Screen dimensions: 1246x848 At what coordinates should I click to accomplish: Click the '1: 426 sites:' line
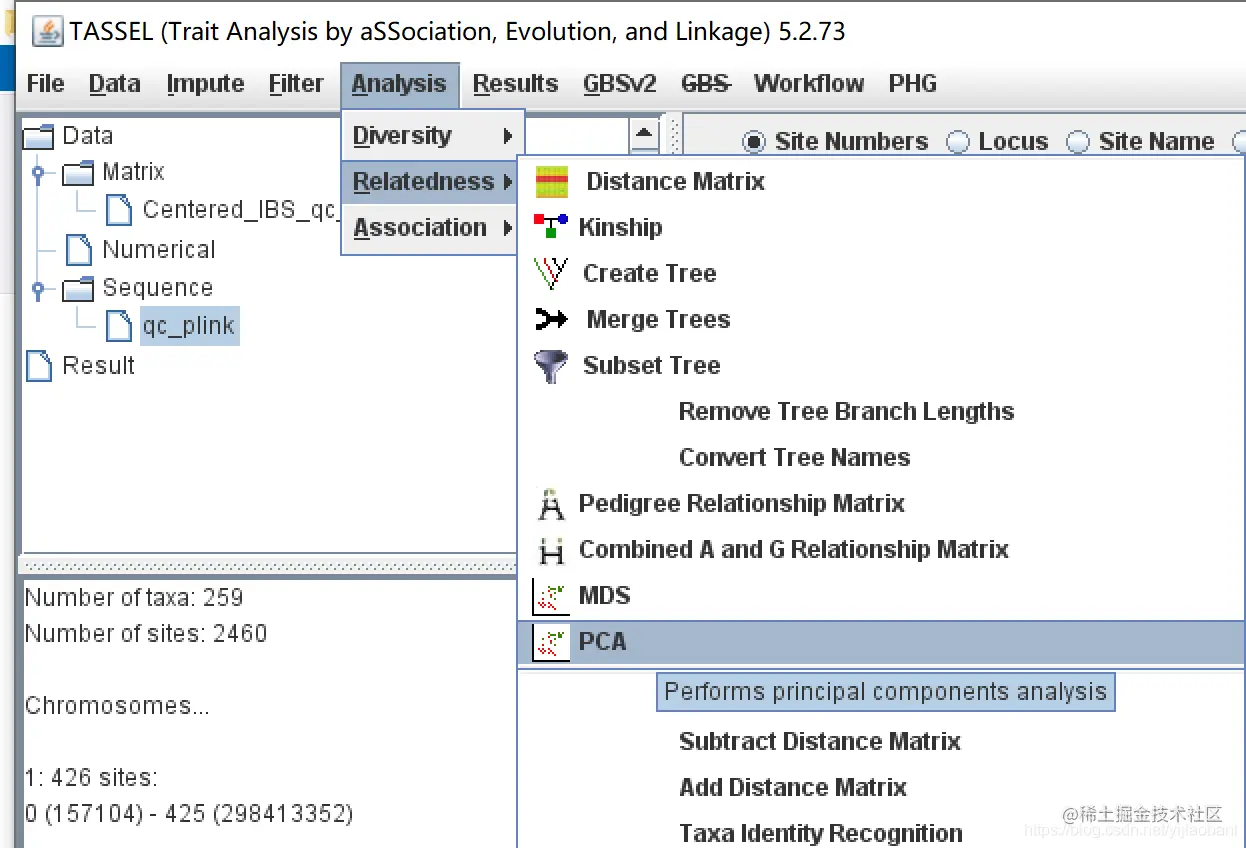tap(91, 778)
